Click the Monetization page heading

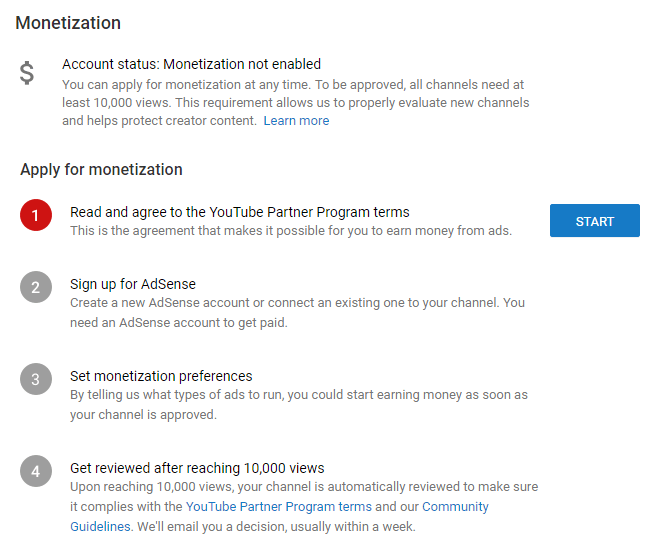tap(68, 22)
